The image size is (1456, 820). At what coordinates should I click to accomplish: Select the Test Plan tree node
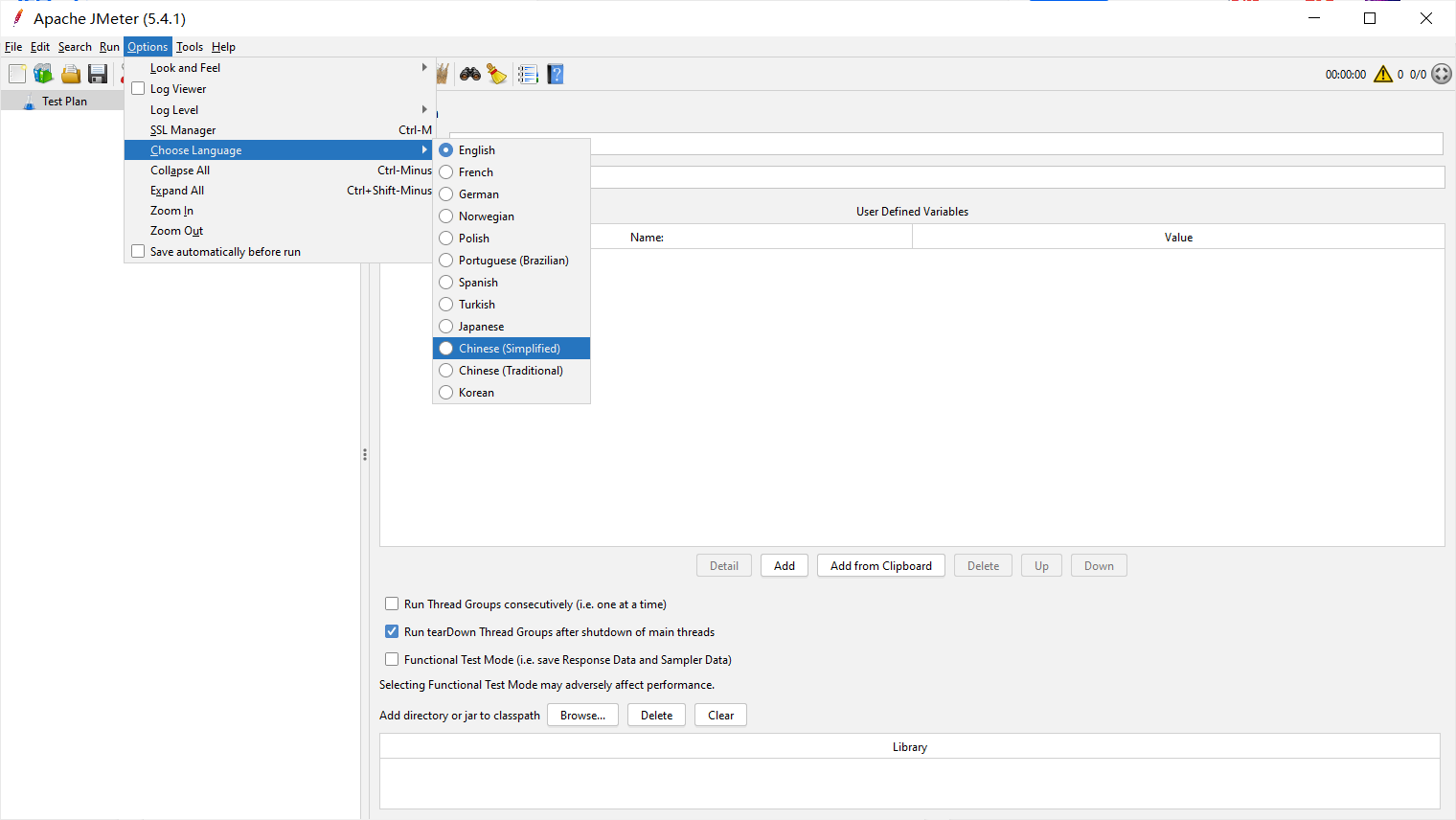point(64,102)
